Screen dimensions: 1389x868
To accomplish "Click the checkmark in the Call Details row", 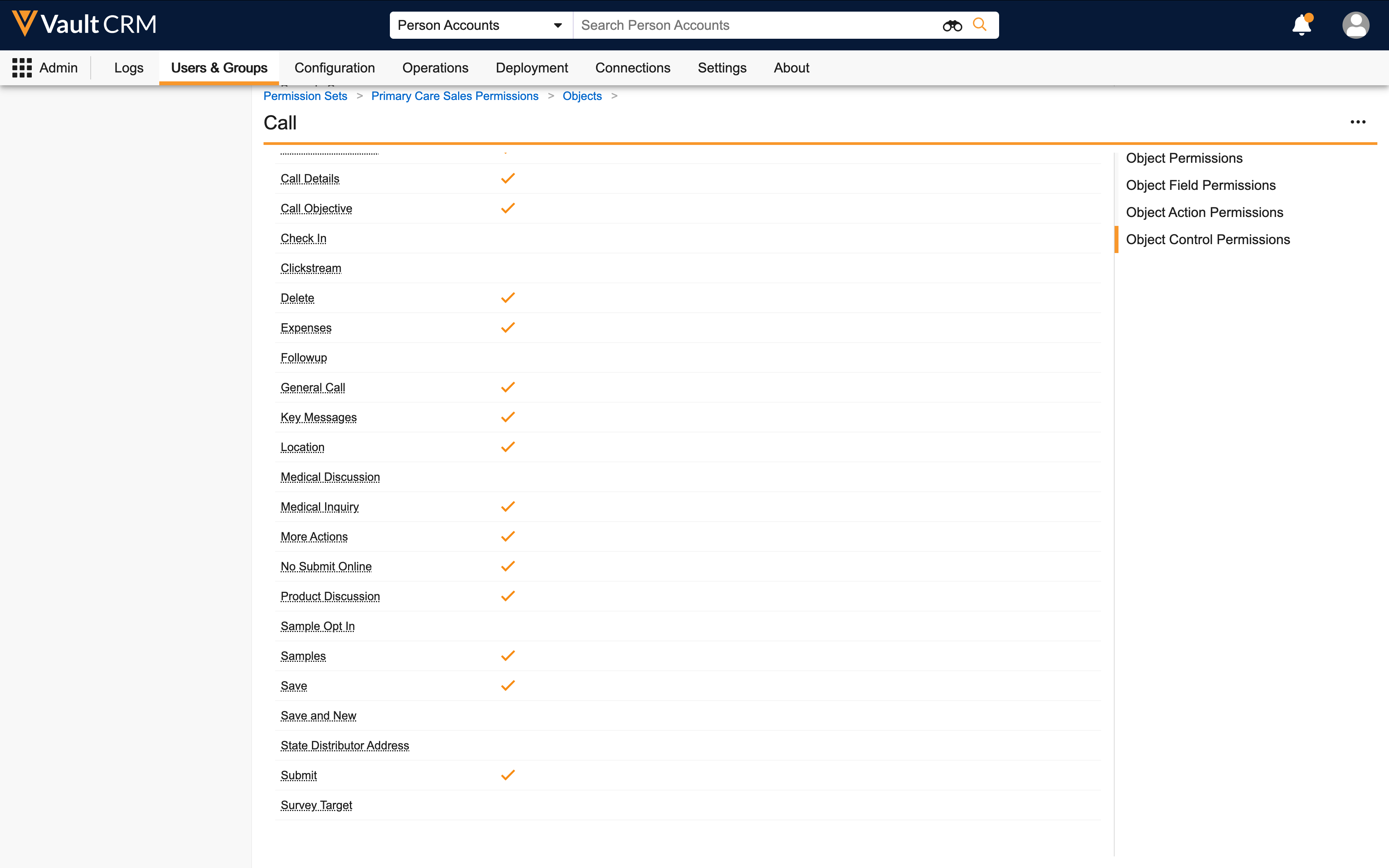I will pos(507,179).
